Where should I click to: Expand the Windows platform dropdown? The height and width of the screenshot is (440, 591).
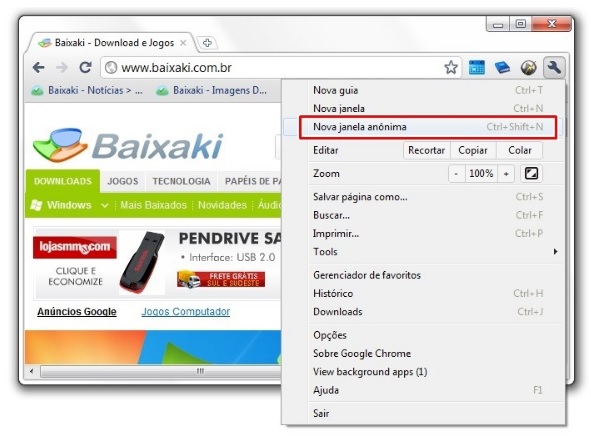pyautogui.click(x=105, y=205)
